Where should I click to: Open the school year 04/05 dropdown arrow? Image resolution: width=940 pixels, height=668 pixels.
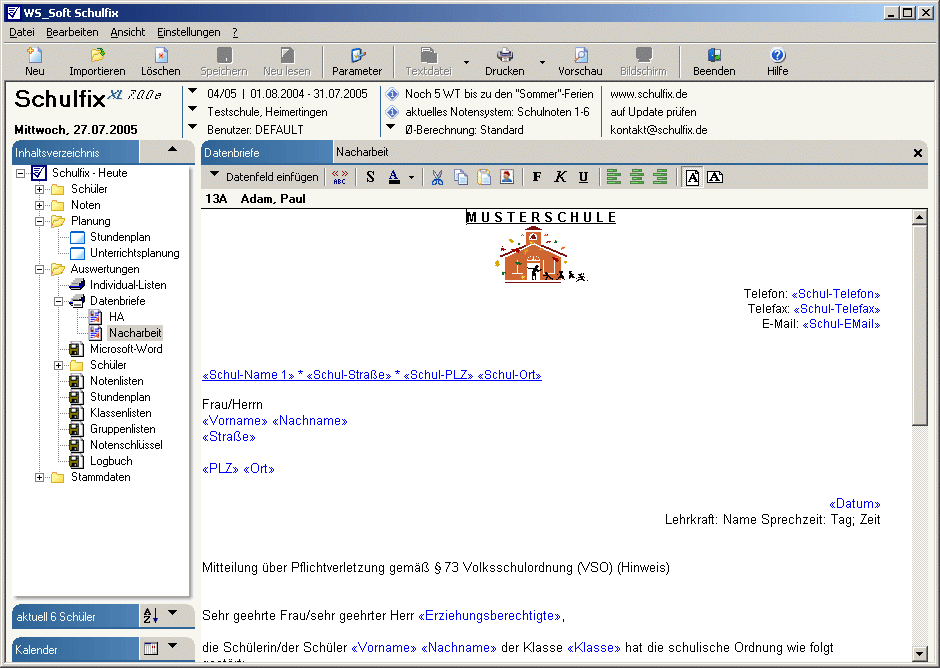click(x=192, y=91)
